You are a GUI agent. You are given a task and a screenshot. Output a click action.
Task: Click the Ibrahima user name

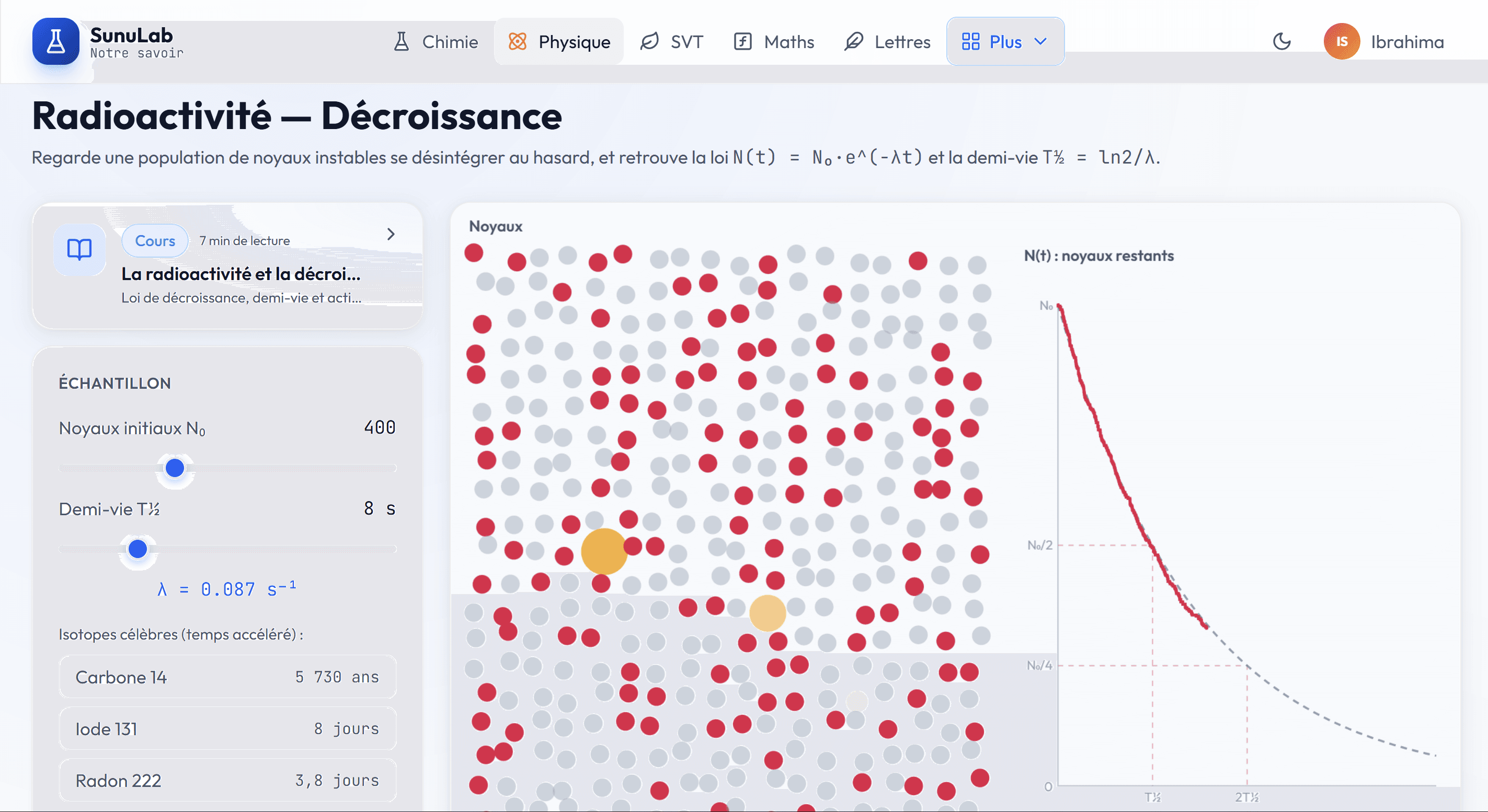pyautogui.click(x=1407, y=42)
